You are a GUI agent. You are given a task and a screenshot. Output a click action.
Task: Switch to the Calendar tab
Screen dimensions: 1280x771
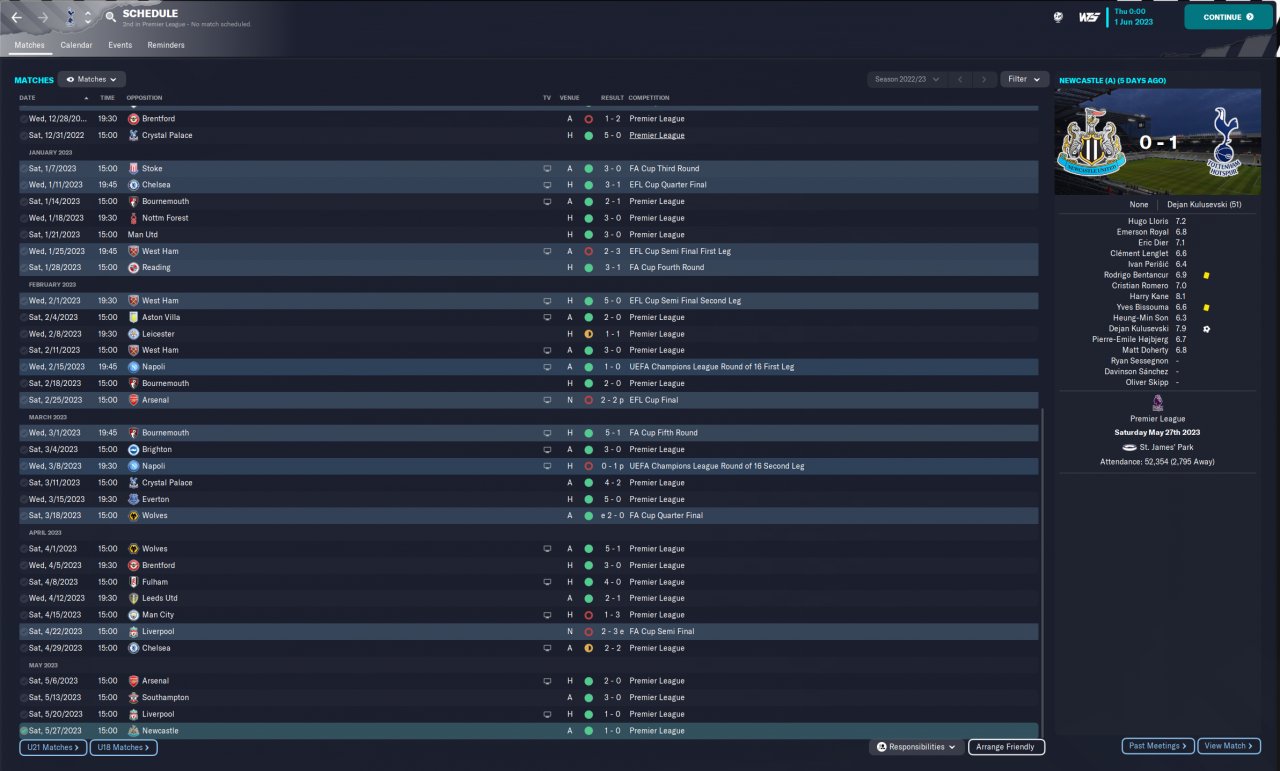[x=76, y=45]
